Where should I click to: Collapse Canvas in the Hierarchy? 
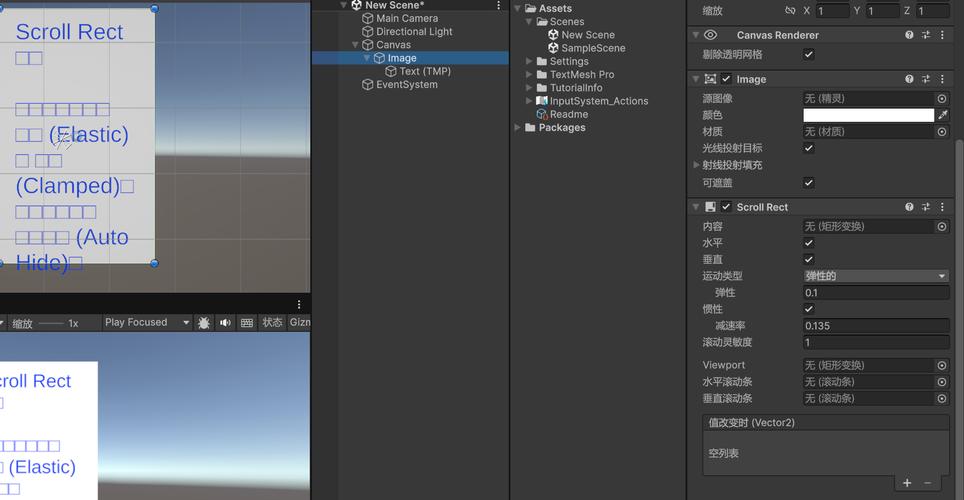click(355, 45)
